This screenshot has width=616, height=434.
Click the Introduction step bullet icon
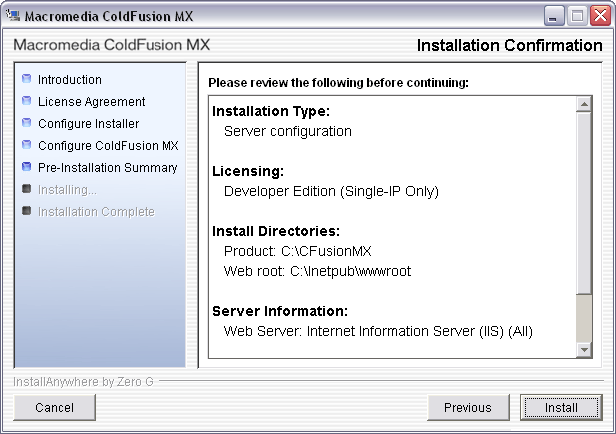27,79
